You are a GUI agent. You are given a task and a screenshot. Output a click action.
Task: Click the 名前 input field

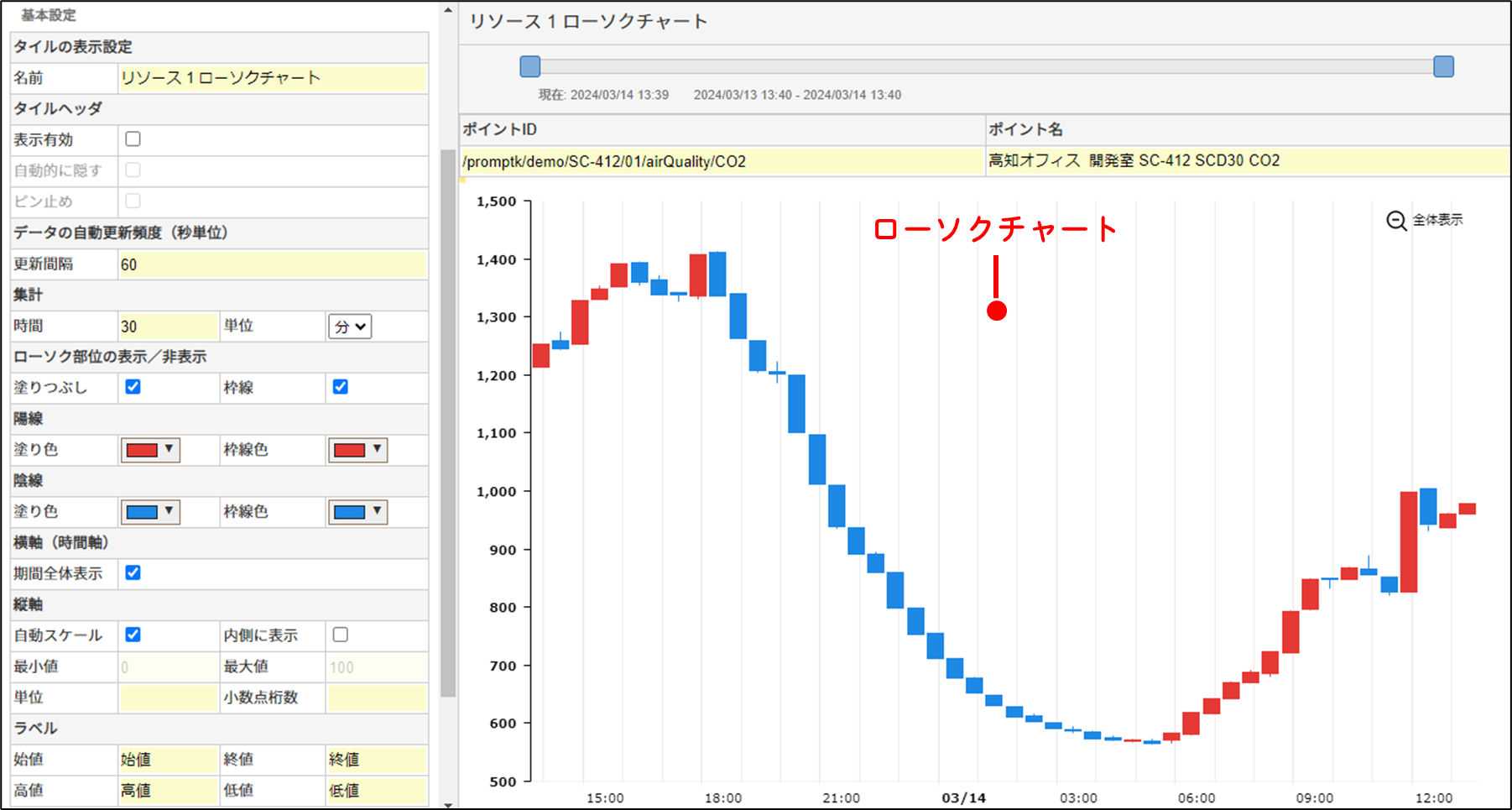coord(273,78)
